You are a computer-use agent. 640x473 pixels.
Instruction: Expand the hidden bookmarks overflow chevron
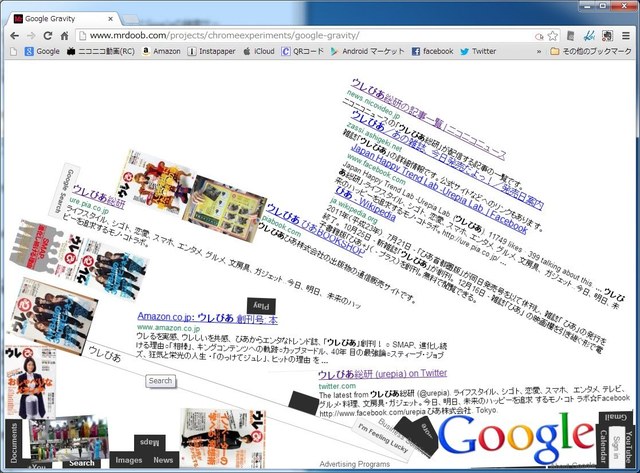pyautogui.click(x=539, y=51)
